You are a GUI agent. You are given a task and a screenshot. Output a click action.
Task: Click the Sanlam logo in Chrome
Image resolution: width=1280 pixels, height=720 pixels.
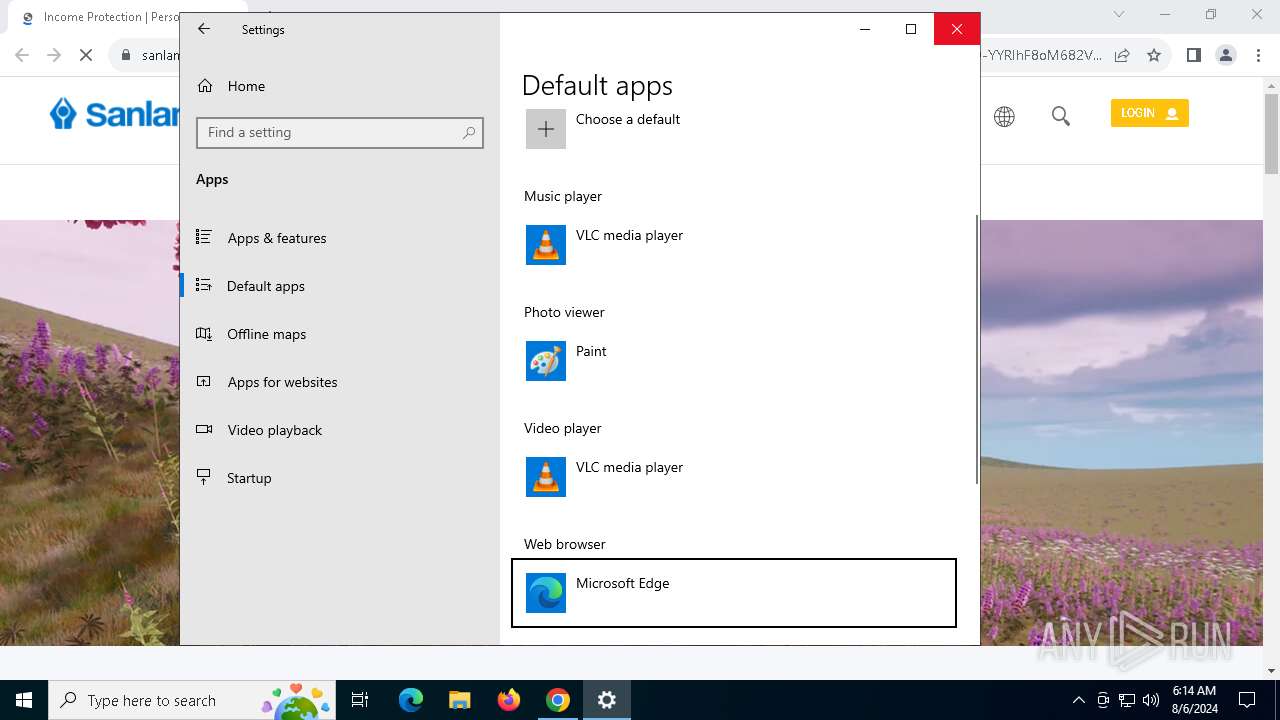114,114
